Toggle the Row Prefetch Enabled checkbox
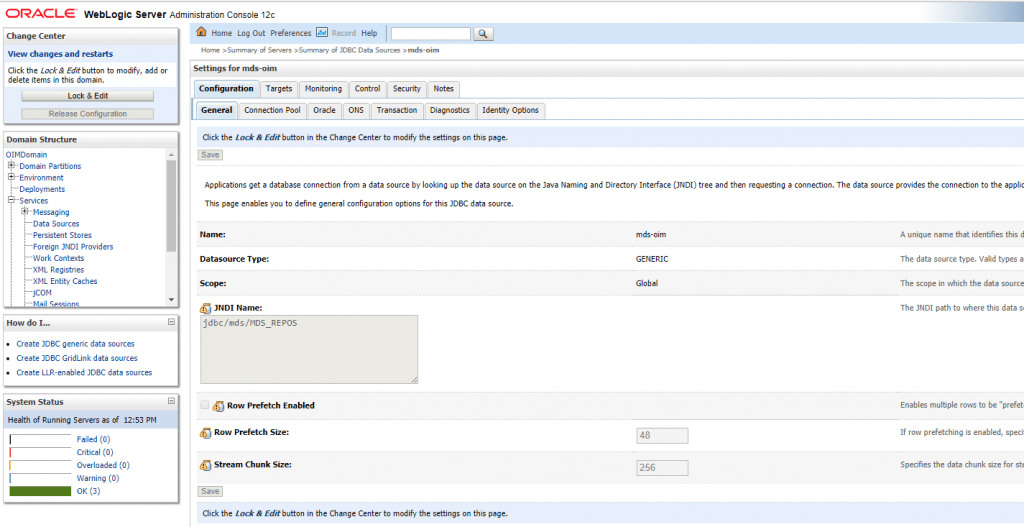Image resolution: width=1024 pixels, height=527 pixels. pyautogui.click(x=205, y=405)
